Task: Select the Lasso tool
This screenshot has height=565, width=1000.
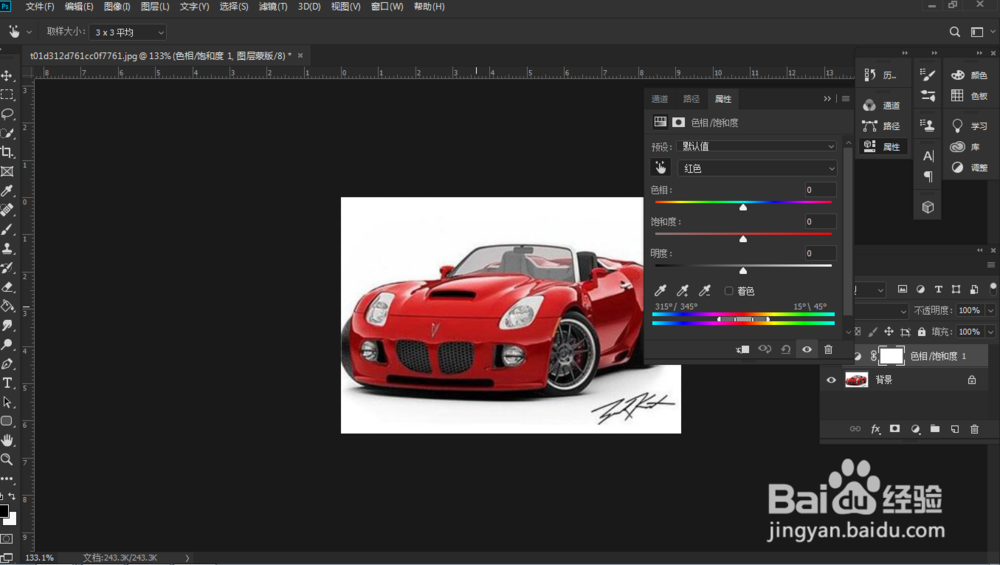Action: click(7, 114)
